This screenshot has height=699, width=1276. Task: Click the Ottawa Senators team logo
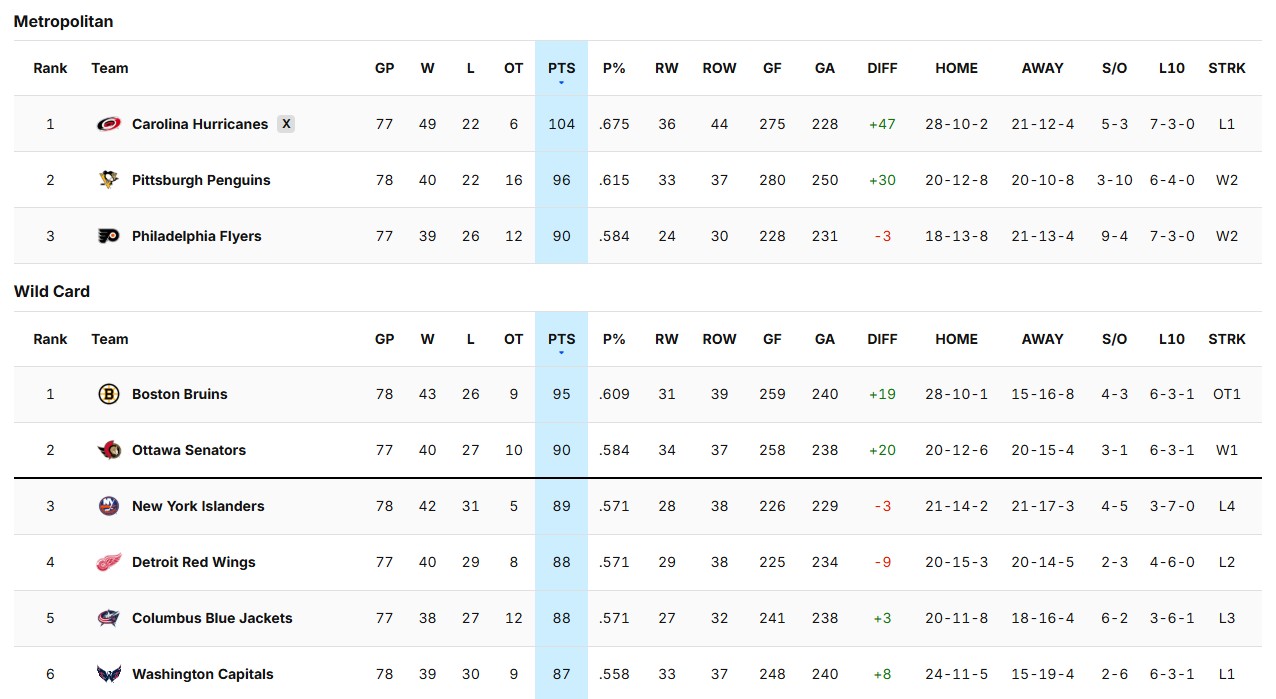coord(108,450)
